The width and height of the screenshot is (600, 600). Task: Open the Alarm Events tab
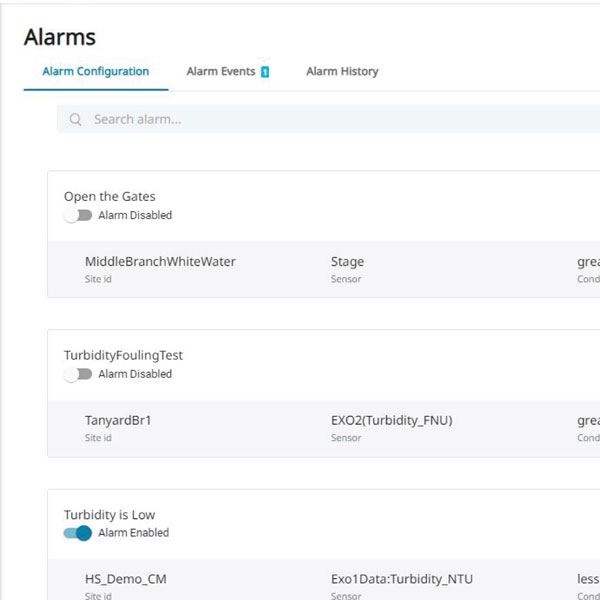pos(221,72)
